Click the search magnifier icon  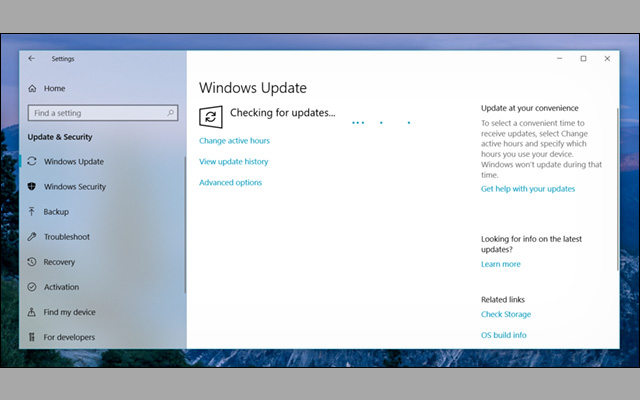[x=171, y=113]
